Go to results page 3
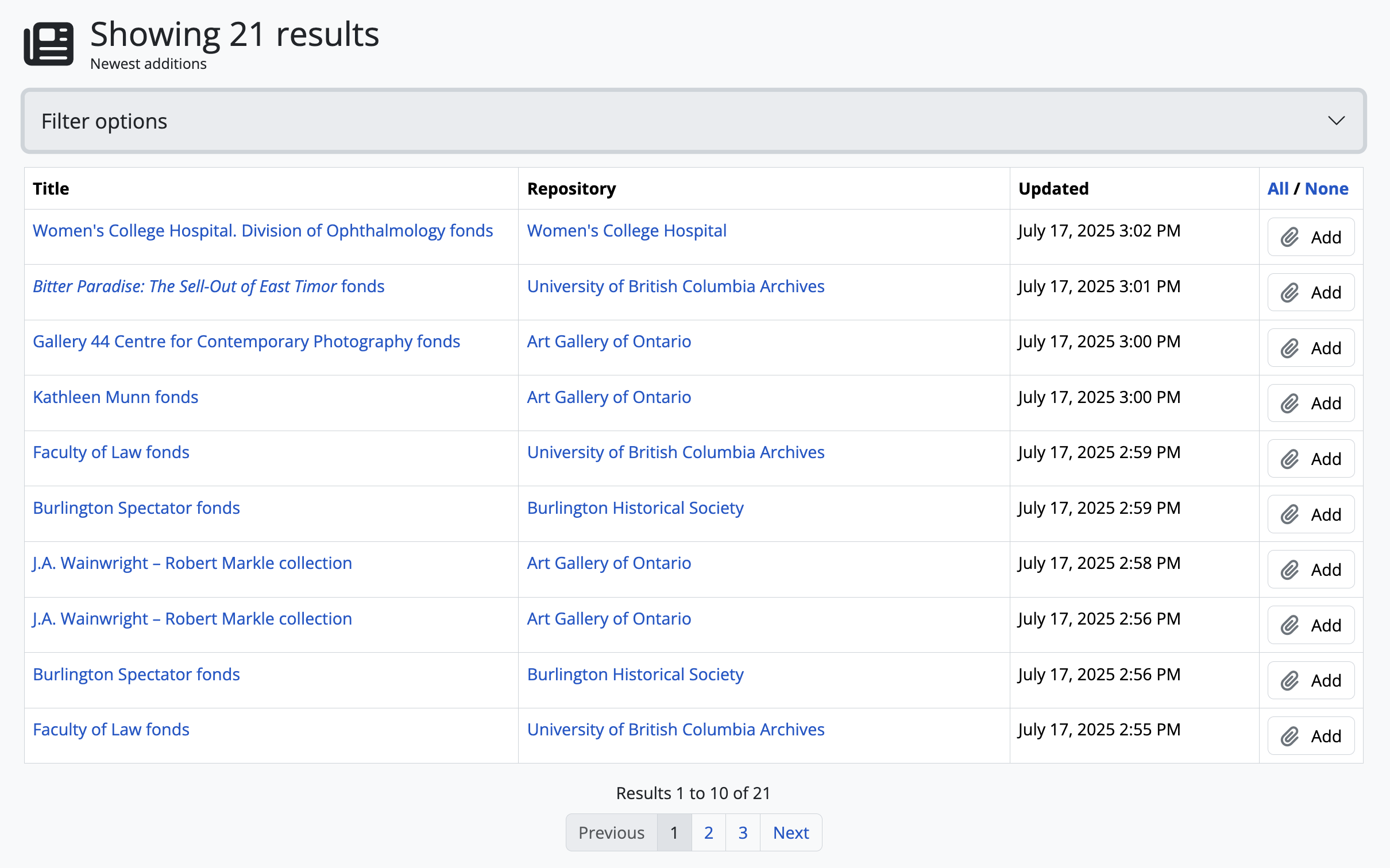This screenshot has width=1390, height=868. pos(743,832)
